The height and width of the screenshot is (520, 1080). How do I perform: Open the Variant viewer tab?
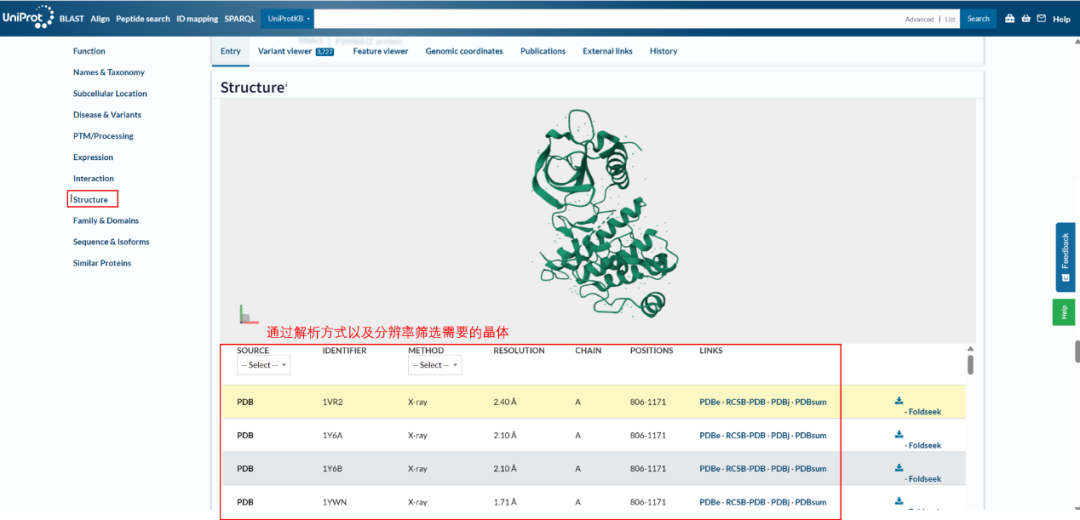295,51
